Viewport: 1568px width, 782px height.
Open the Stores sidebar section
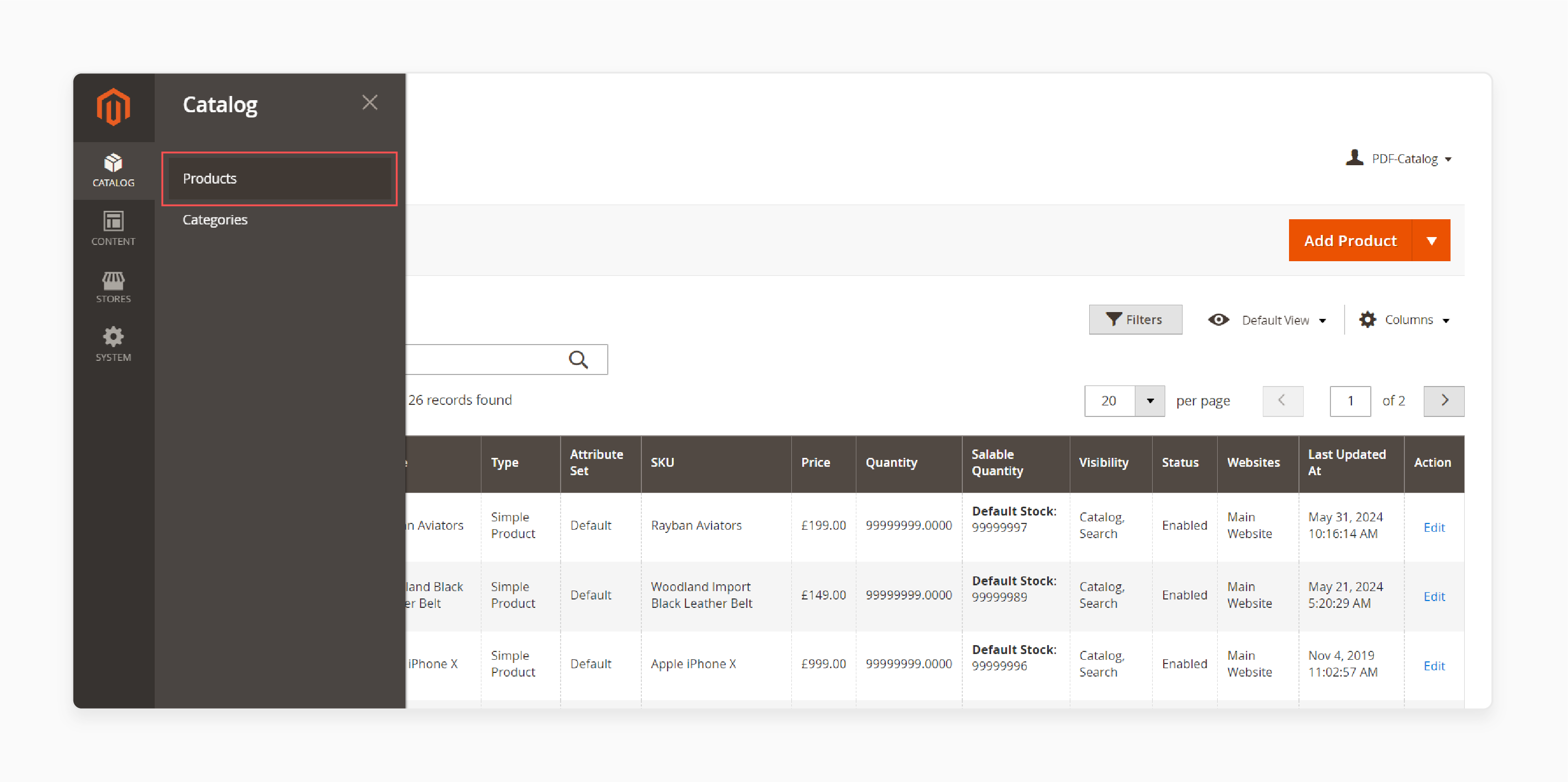(113, 287)
